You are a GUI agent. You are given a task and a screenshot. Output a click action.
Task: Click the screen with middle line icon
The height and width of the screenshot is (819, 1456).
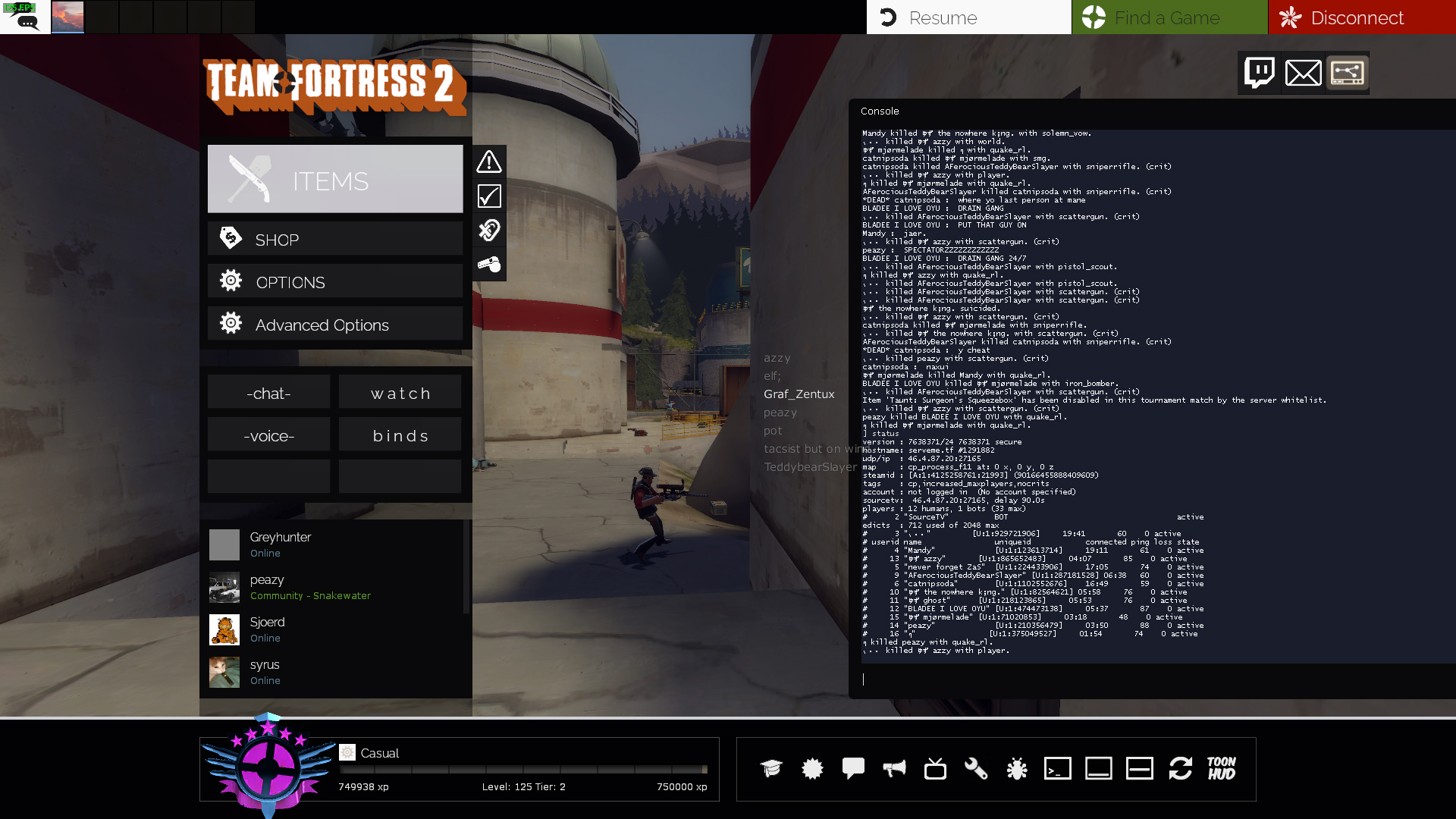[1140, 769]
